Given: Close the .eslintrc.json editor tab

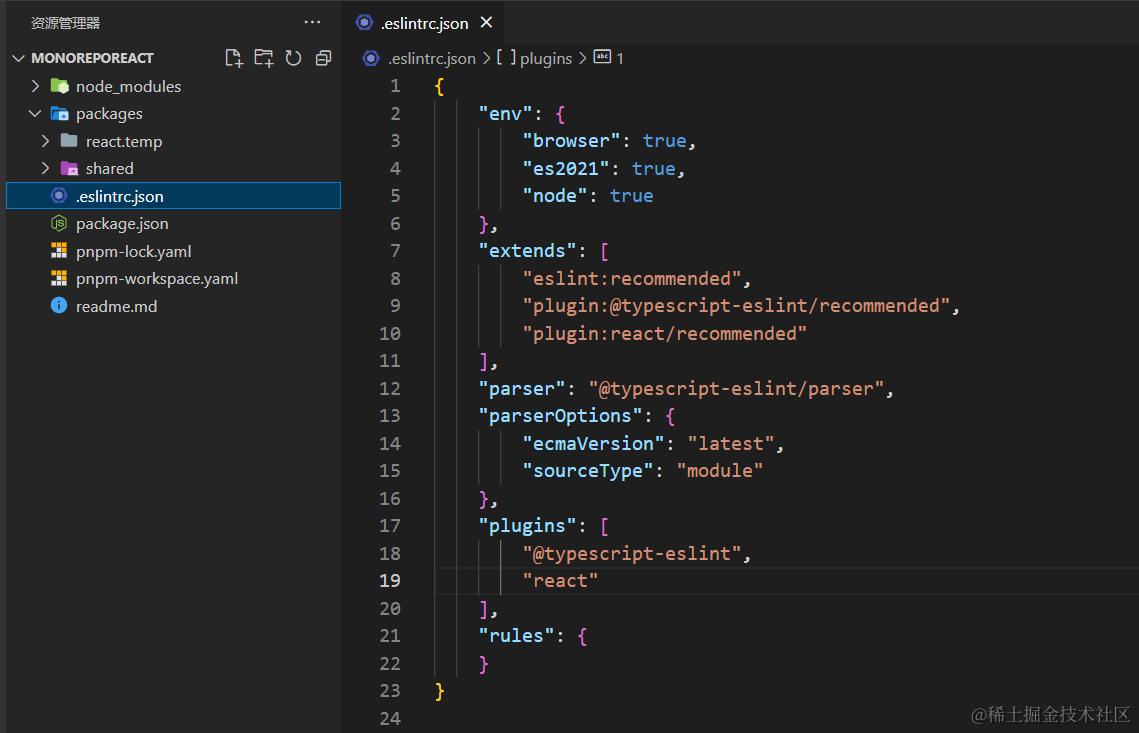Looking at the screenshot, I should (487, 23).
